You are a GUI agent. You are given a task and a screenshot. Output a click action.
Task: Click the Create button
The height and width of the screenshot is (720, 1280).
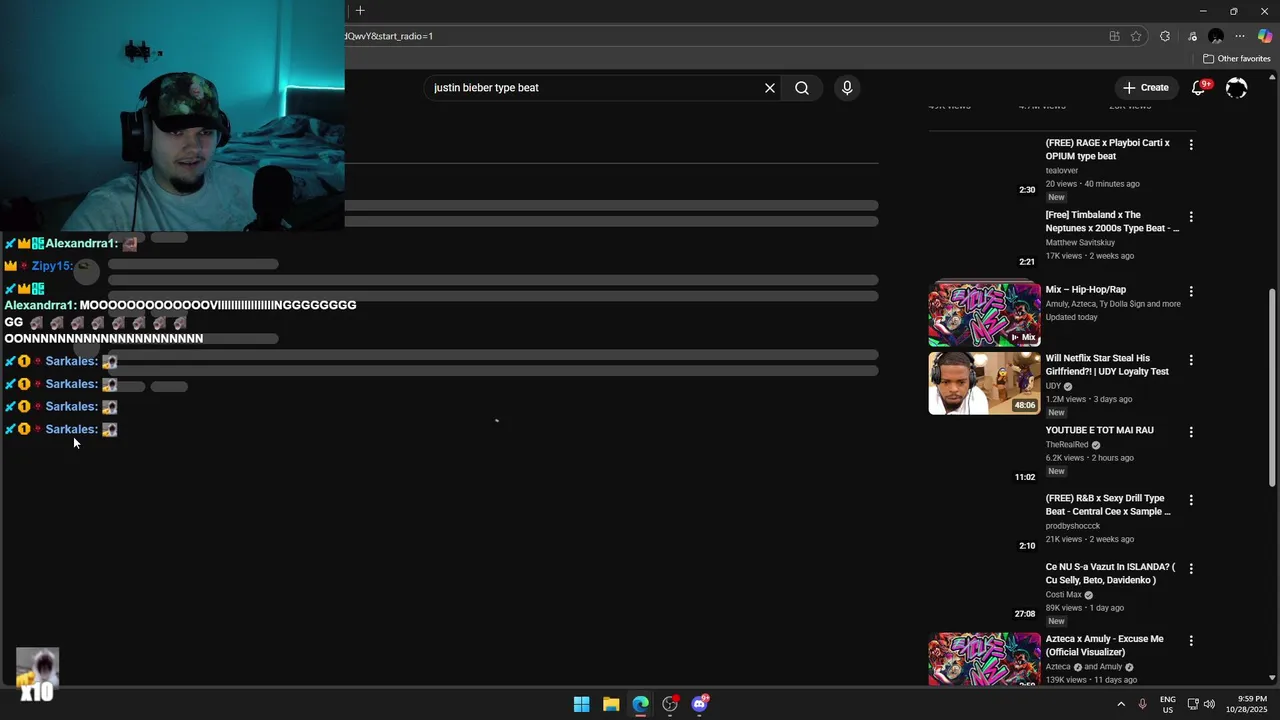1145,88
